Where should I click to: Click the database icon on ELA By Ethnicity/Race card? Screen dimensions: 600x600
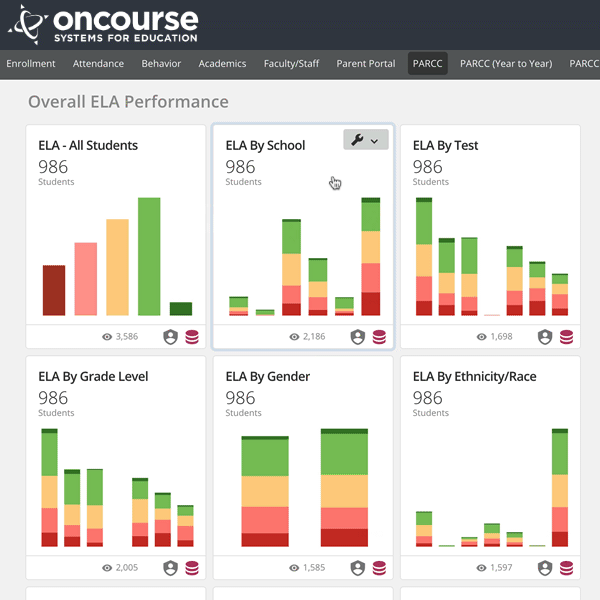click(x=566, y=568)
